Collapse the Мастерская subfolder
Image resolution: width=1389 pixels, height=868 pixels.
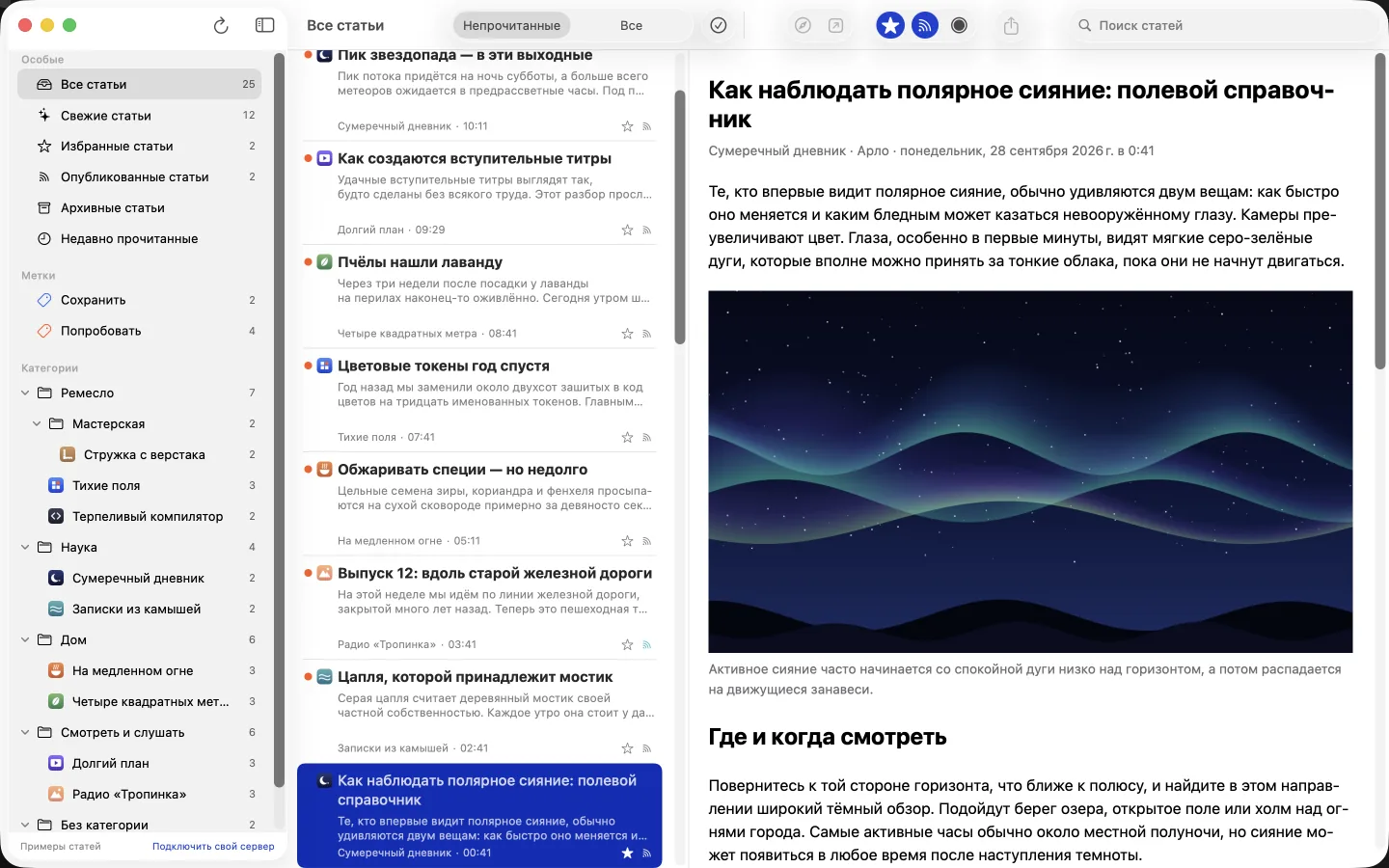coord(37,423)
